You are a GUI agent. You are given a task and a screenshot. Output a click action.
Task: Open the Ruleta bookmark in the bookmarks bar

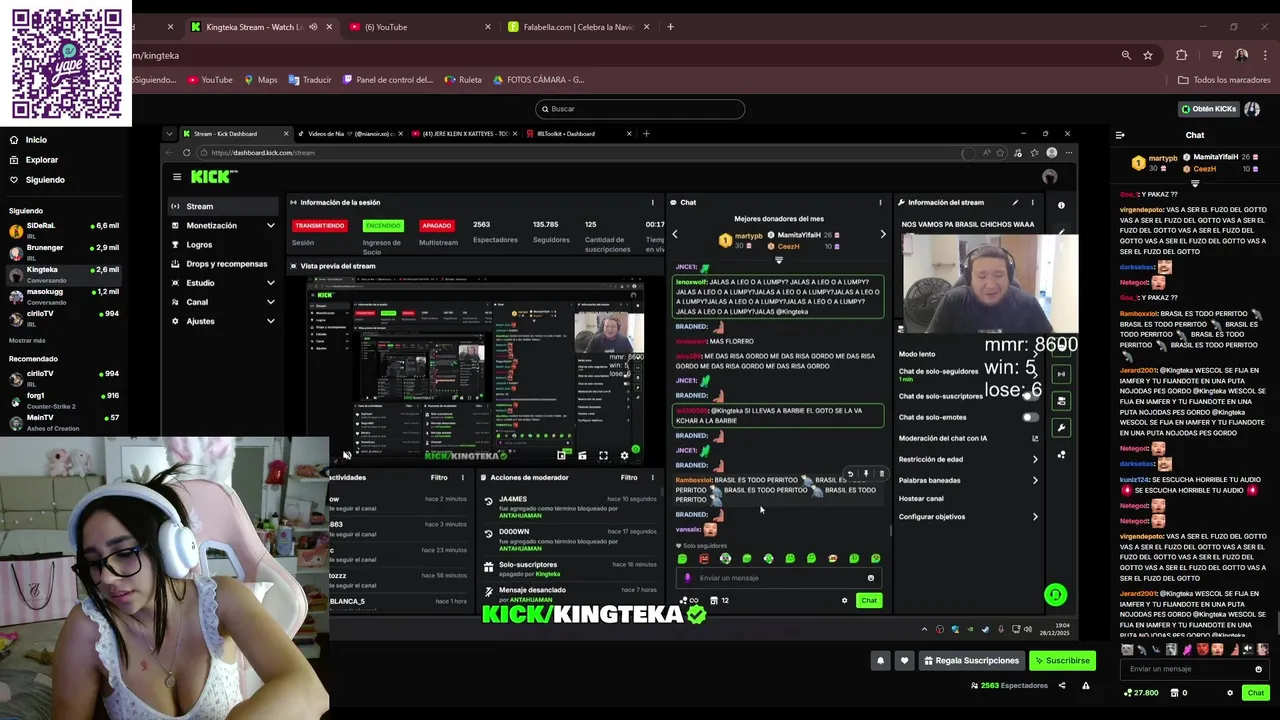point(463,80)
